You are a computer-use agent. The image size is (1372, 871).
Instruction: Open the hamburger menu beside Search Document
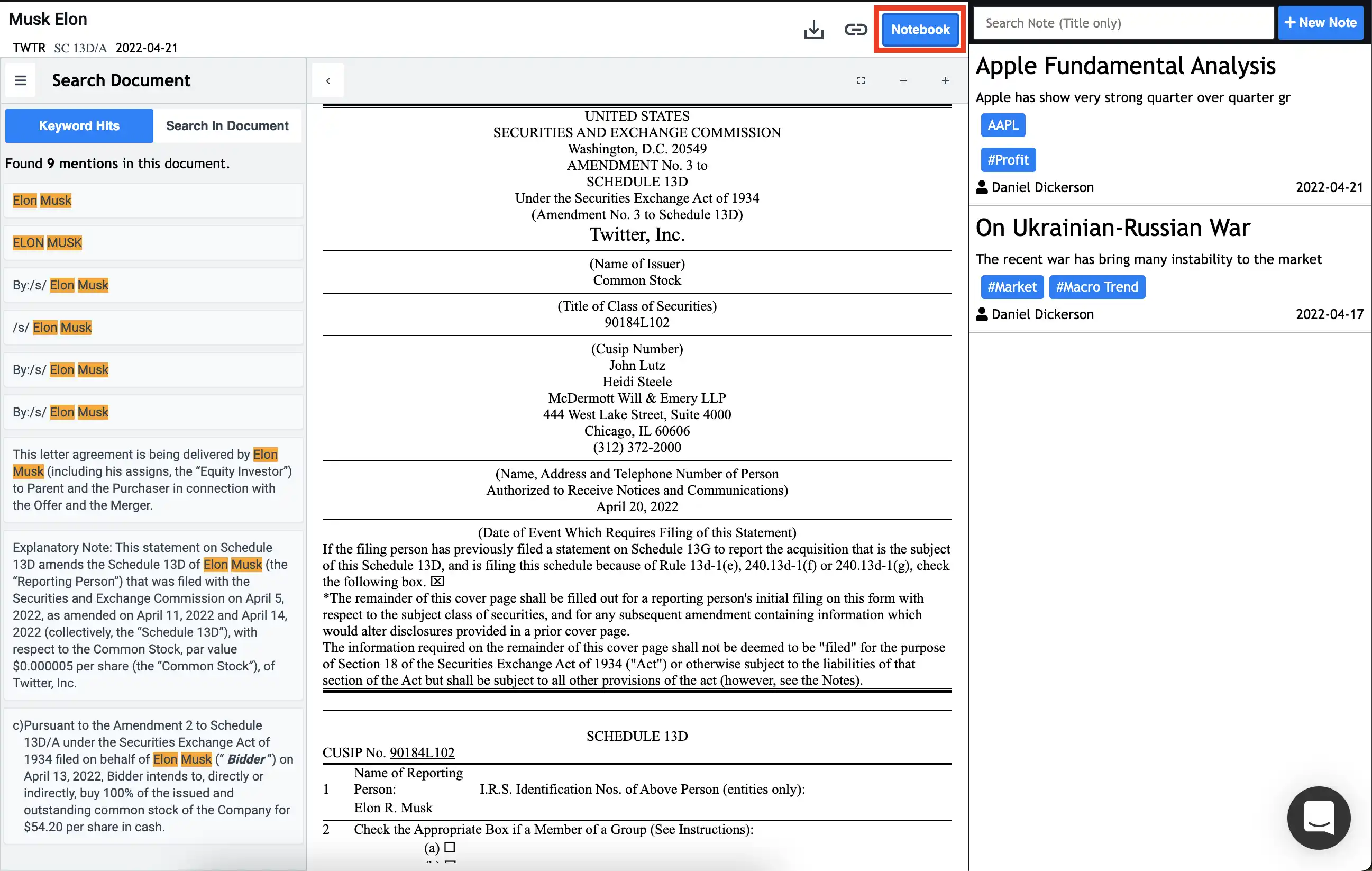pos(21,80)
